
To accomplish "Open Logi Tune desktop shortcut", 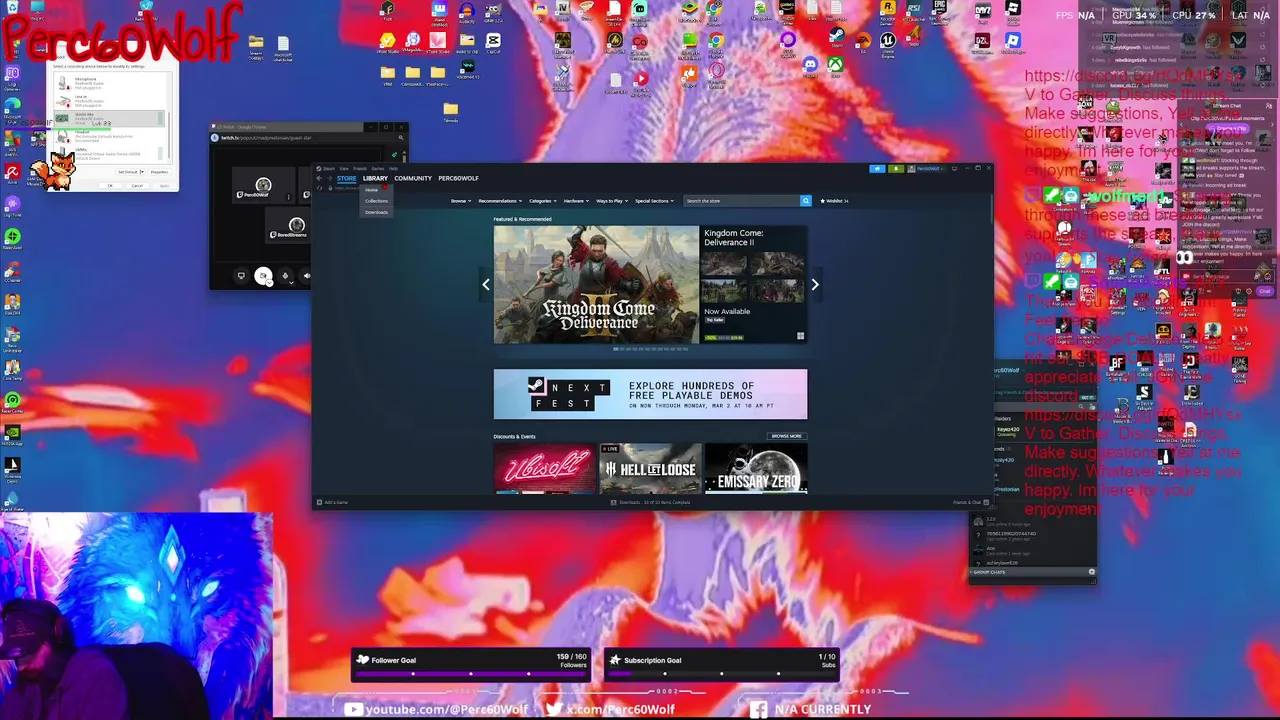I will pos(12,205).
